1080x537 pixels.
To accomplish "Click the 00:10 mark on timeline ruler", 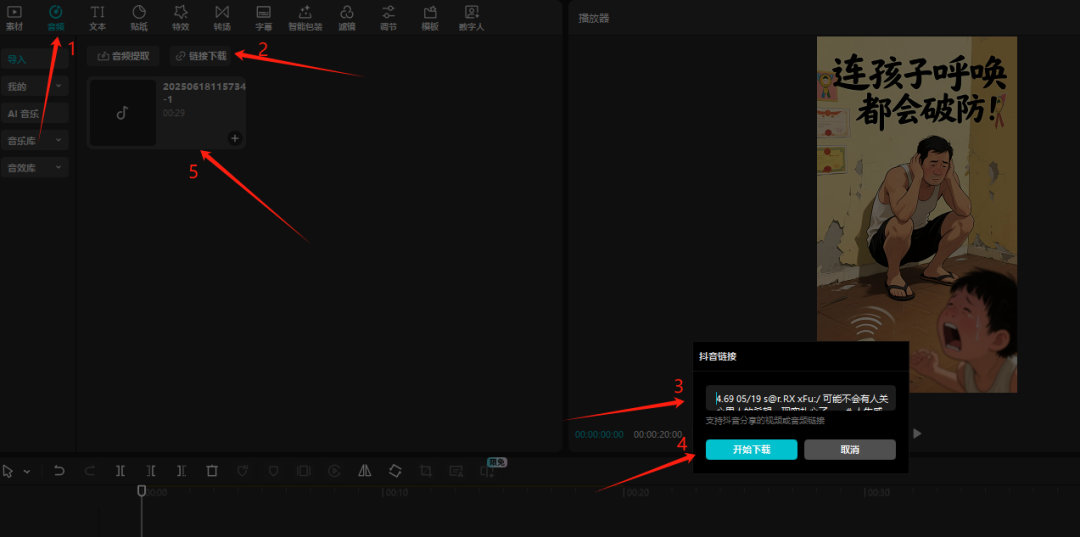I will (396, 493).
